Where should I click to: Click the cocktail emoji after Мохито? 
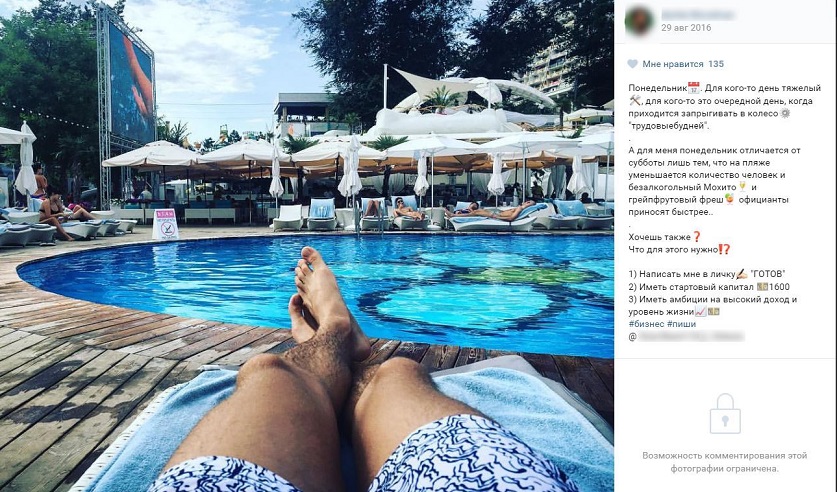coord(743,187)
